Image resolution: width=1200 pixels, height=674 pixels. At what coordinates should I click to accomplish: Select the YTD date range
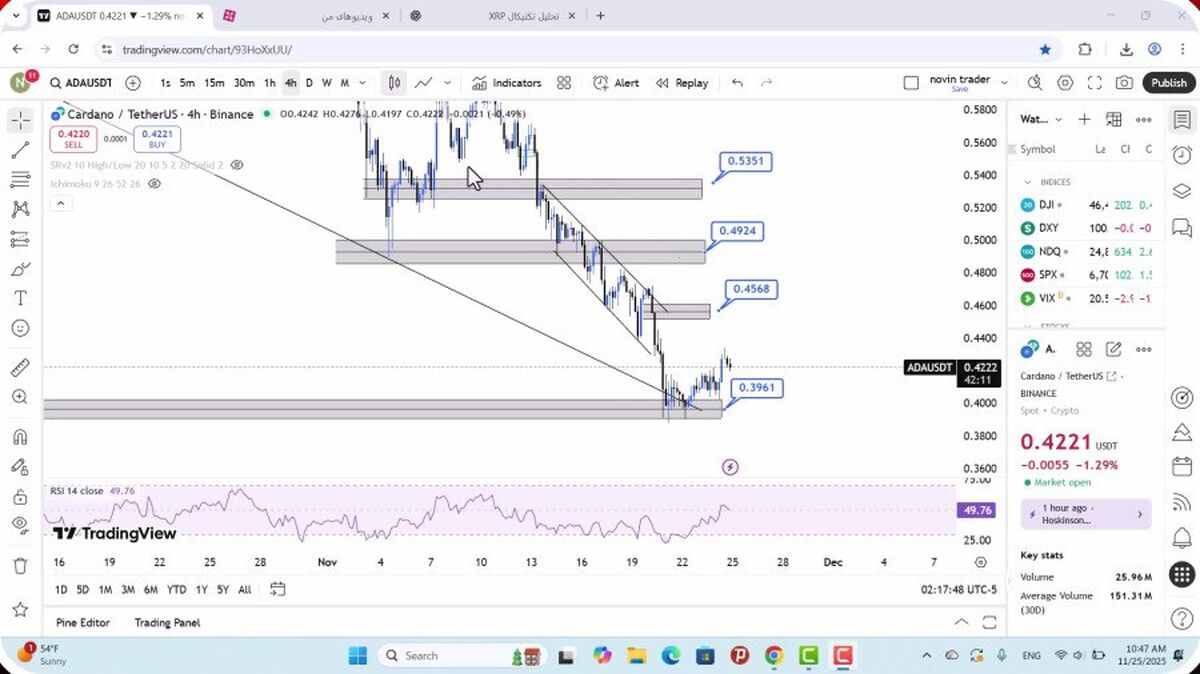tap(176, 590)
